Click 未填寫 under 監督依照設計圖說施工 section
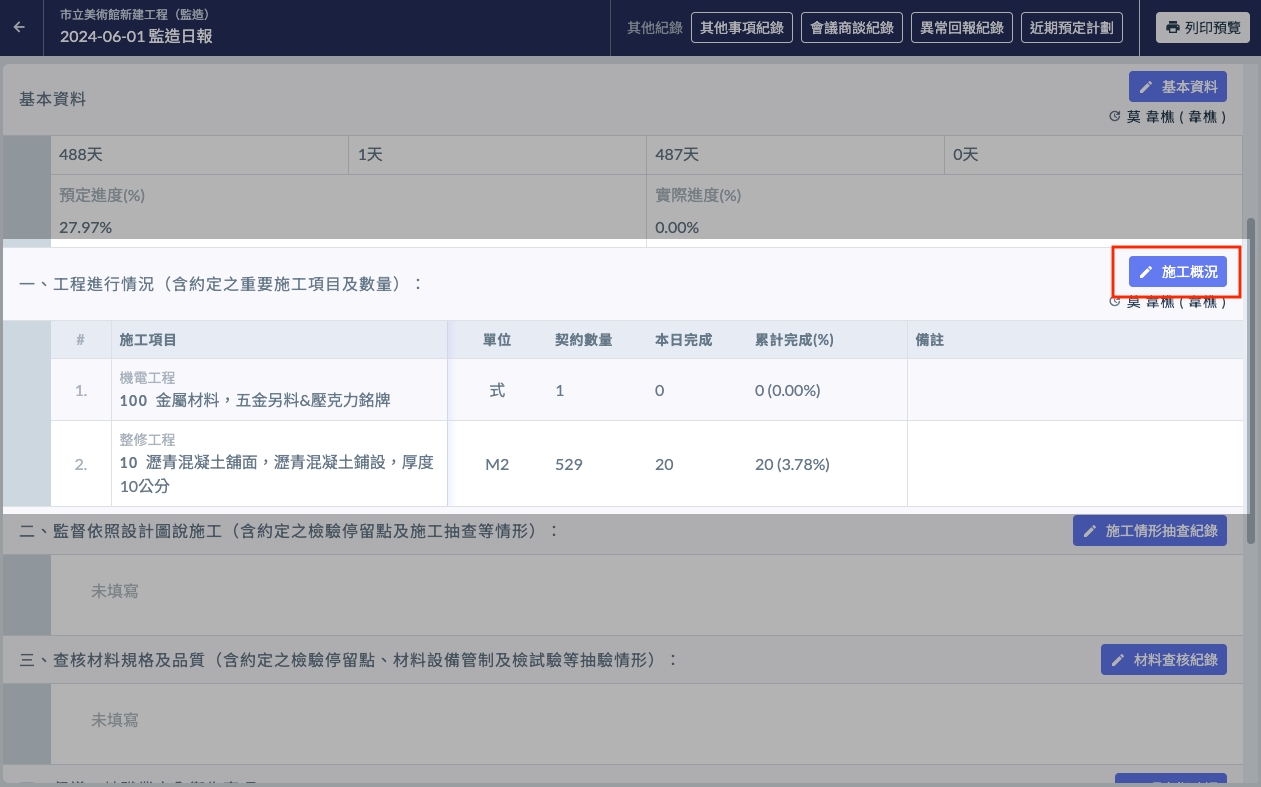Viewport: 1261px width, 787px height. point(115,592)
